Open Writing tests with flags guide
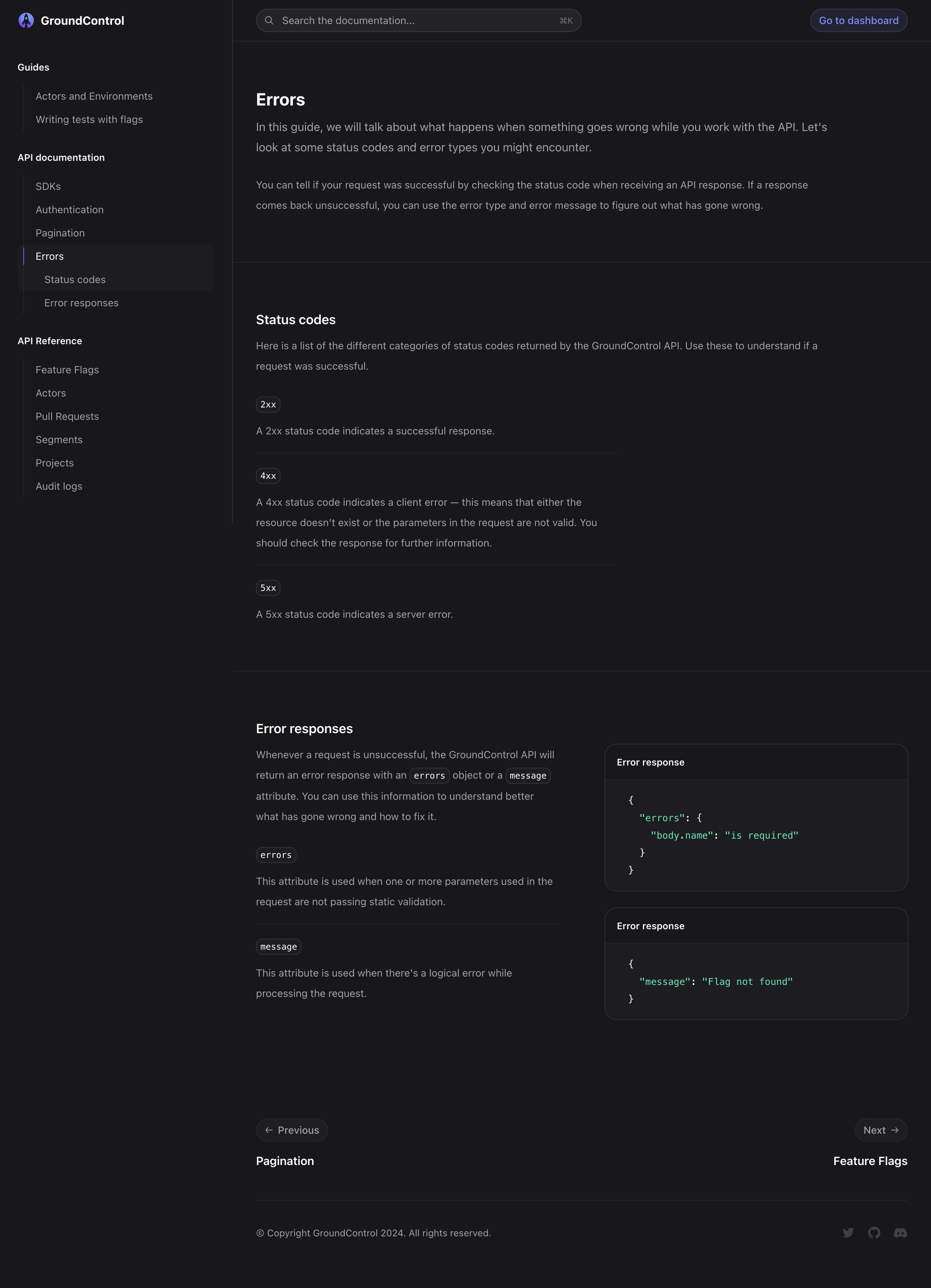The width and height of the screenshot is (931, 1288). [x=89, y=119]
